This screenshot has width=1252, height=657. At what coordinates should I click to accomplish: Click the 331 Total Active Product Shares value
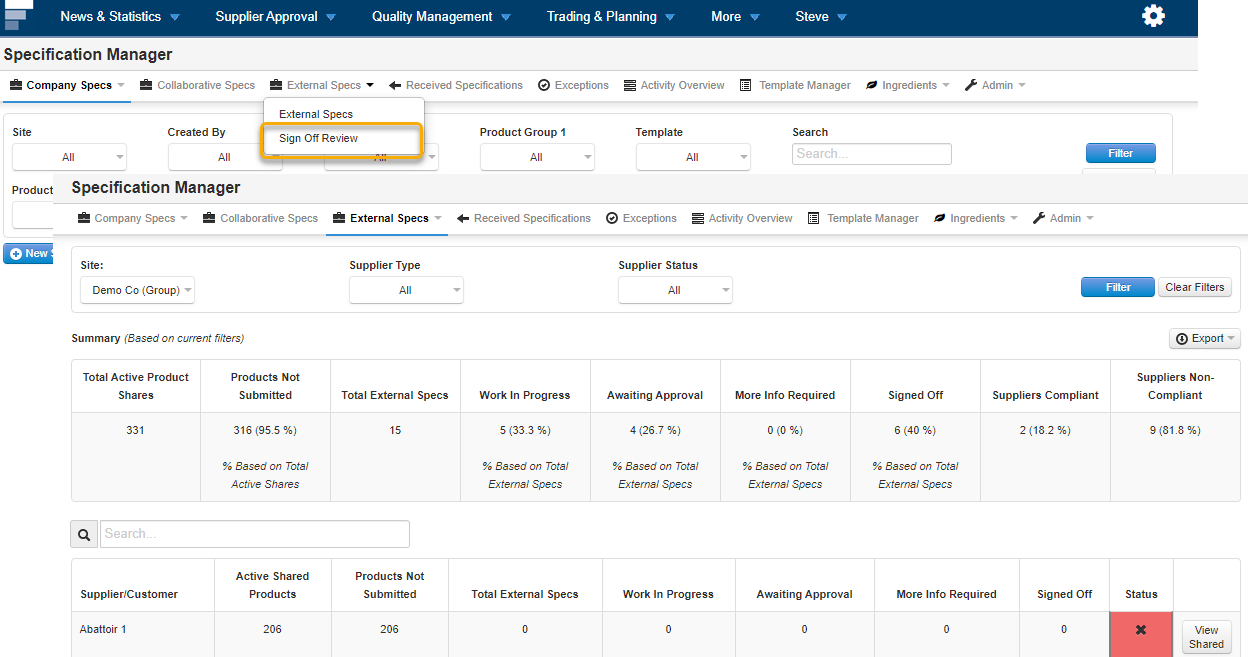point(135,430)
